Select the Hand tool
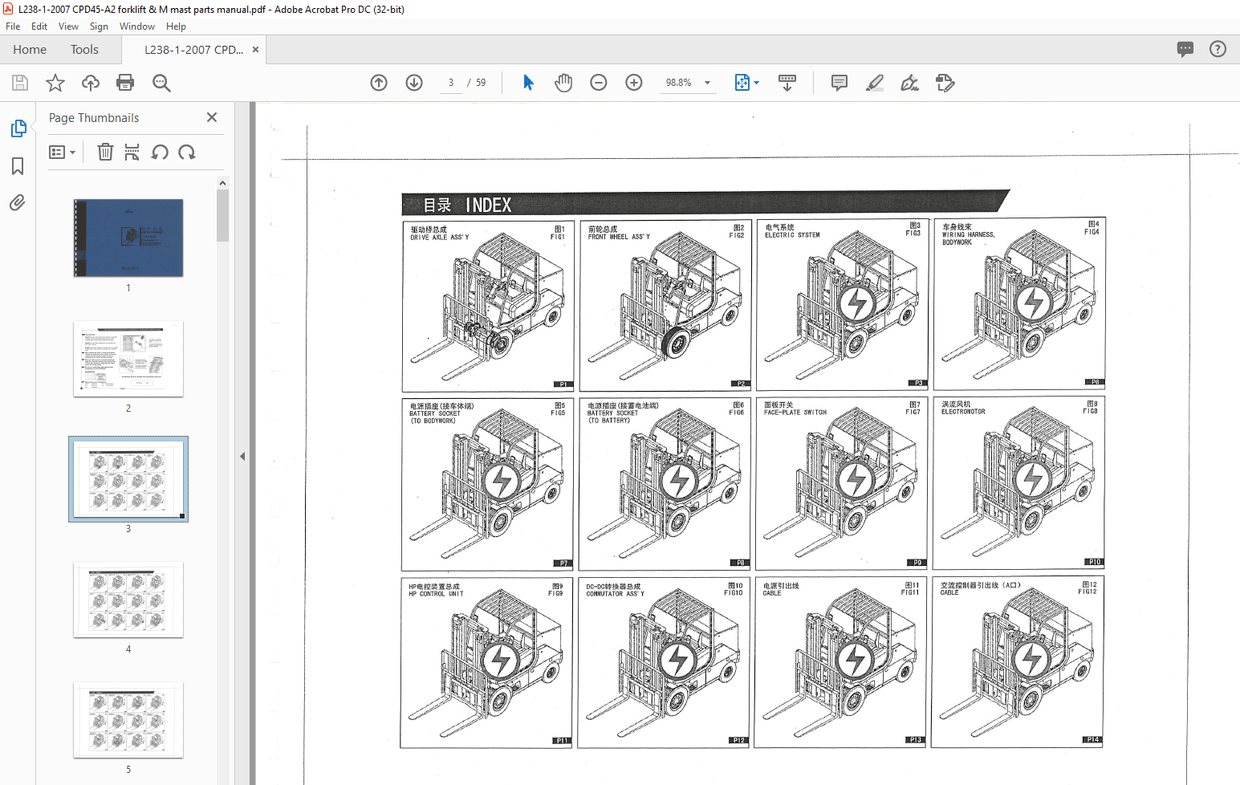The height and width of the screenshot is (785, 1240). (x=563, y=83)
